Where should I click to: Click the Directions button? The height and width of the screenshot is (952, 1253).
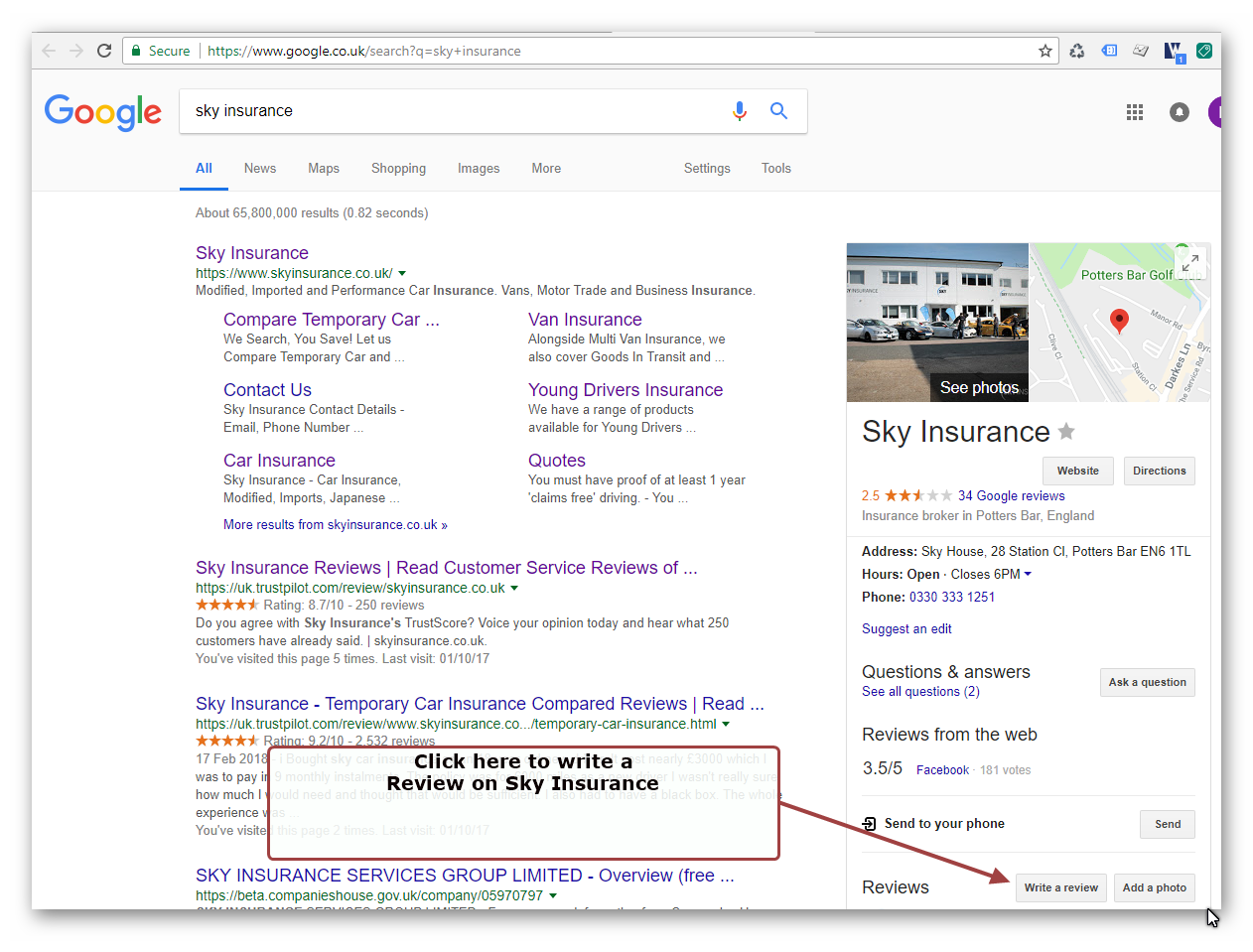[1160, 471]
